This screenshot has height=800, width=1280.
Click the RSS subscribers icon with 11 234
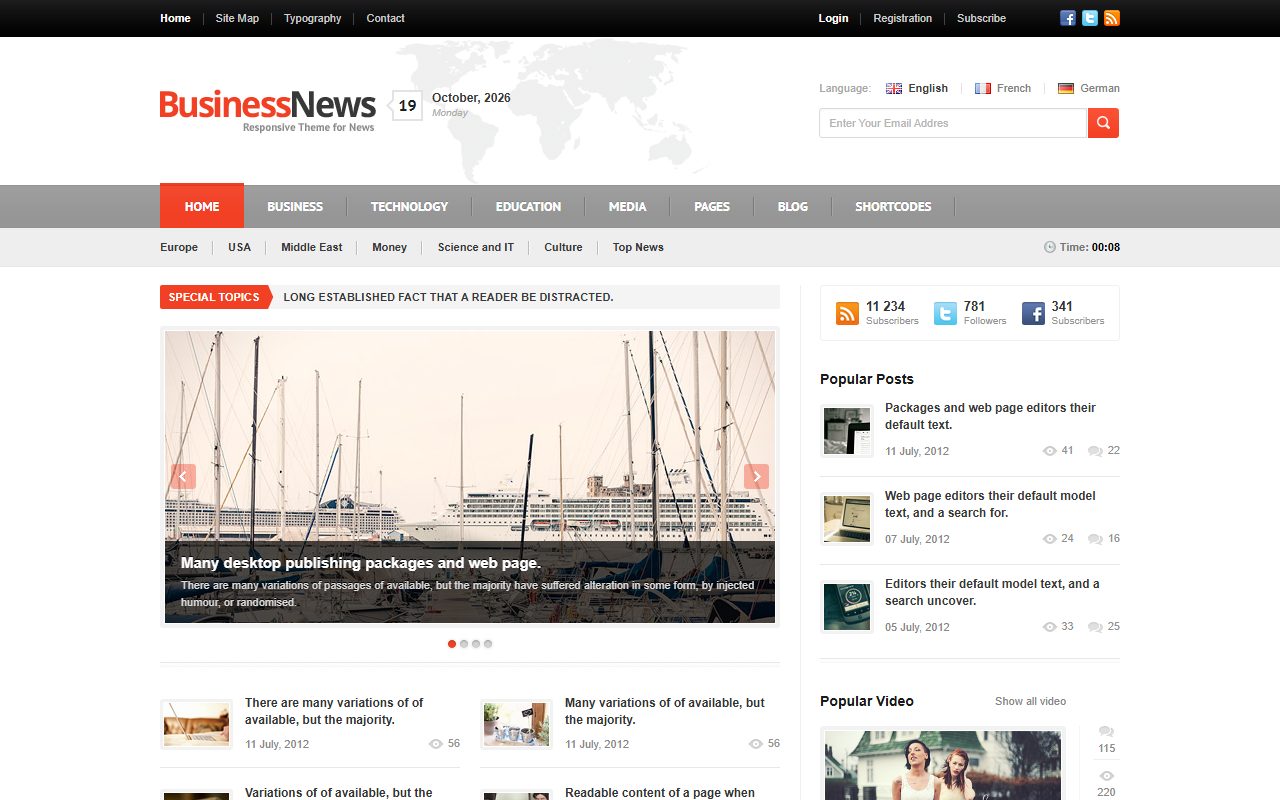pyautogui.click(x=847, y=313)
